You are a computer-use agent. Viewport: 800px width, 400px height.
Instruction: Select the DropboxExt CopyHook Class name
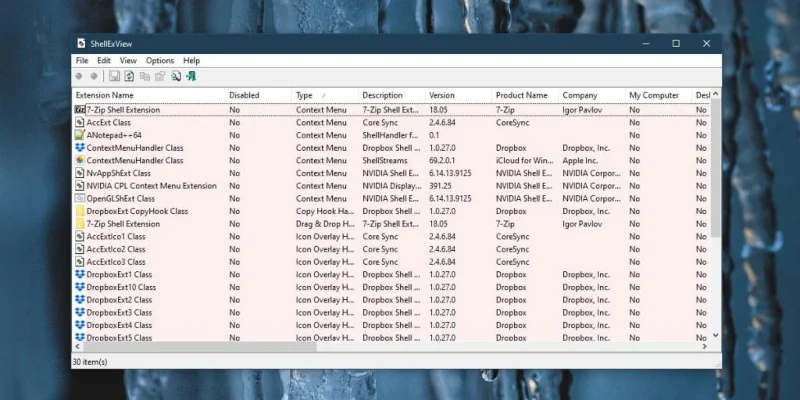pos(137,211)
